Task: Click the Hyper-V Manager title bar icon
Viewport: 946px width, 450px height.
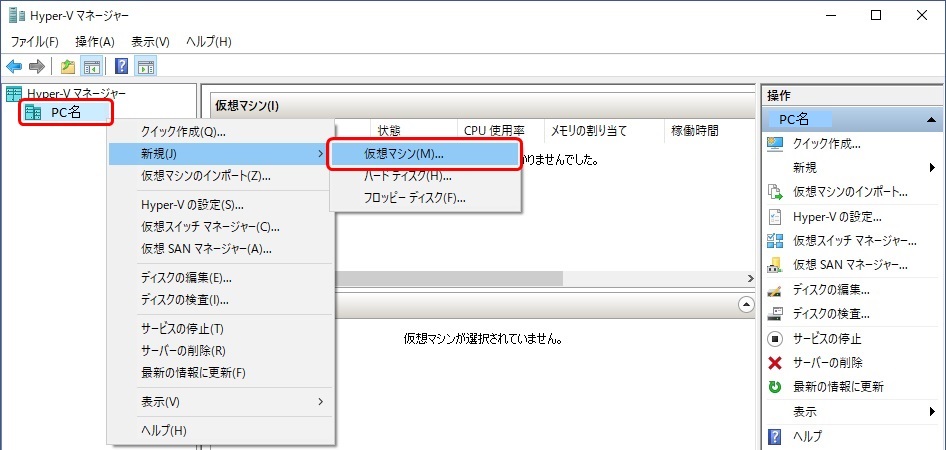Action: tap(17, 16)
